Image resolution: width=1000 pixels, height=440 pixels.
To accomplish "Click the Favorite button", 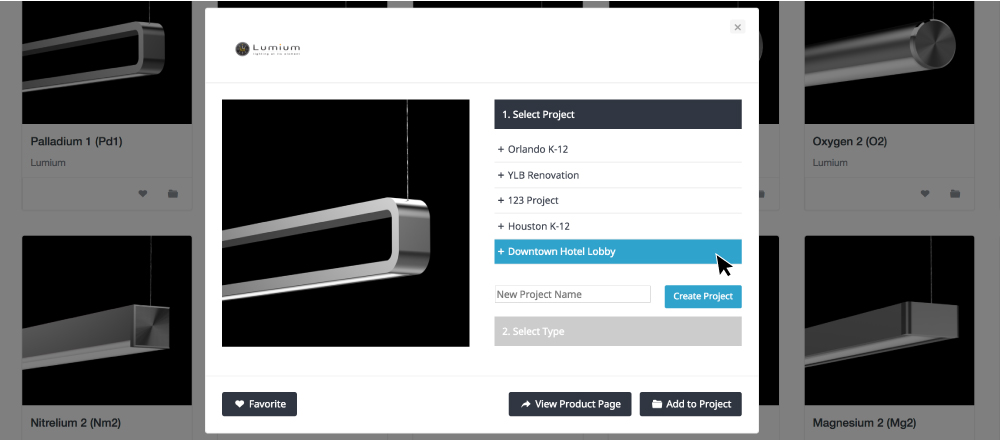I will click(259, 404).
